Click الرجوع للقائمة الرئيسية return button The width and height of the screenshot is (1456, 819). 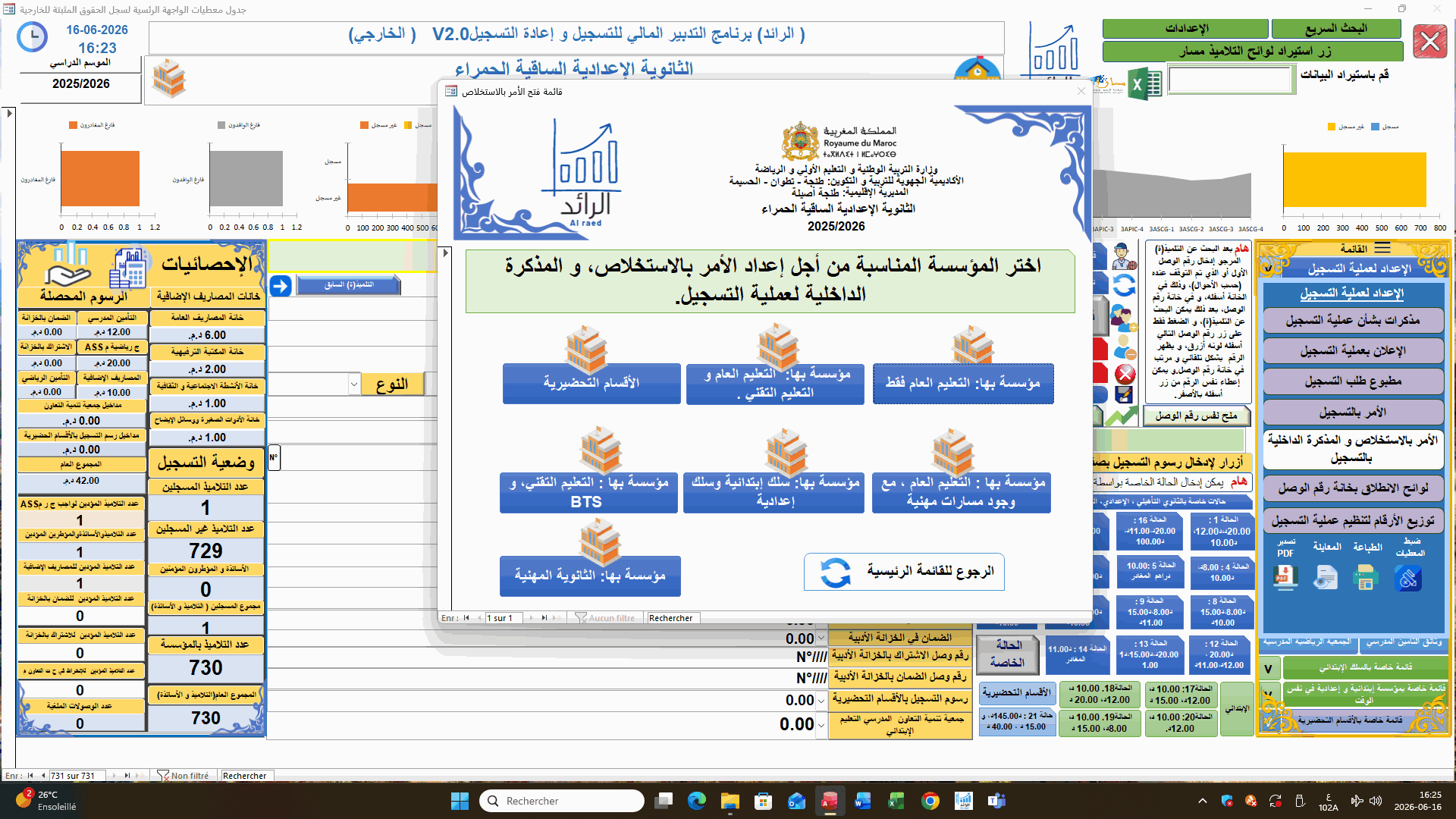[x=904, y=572]
